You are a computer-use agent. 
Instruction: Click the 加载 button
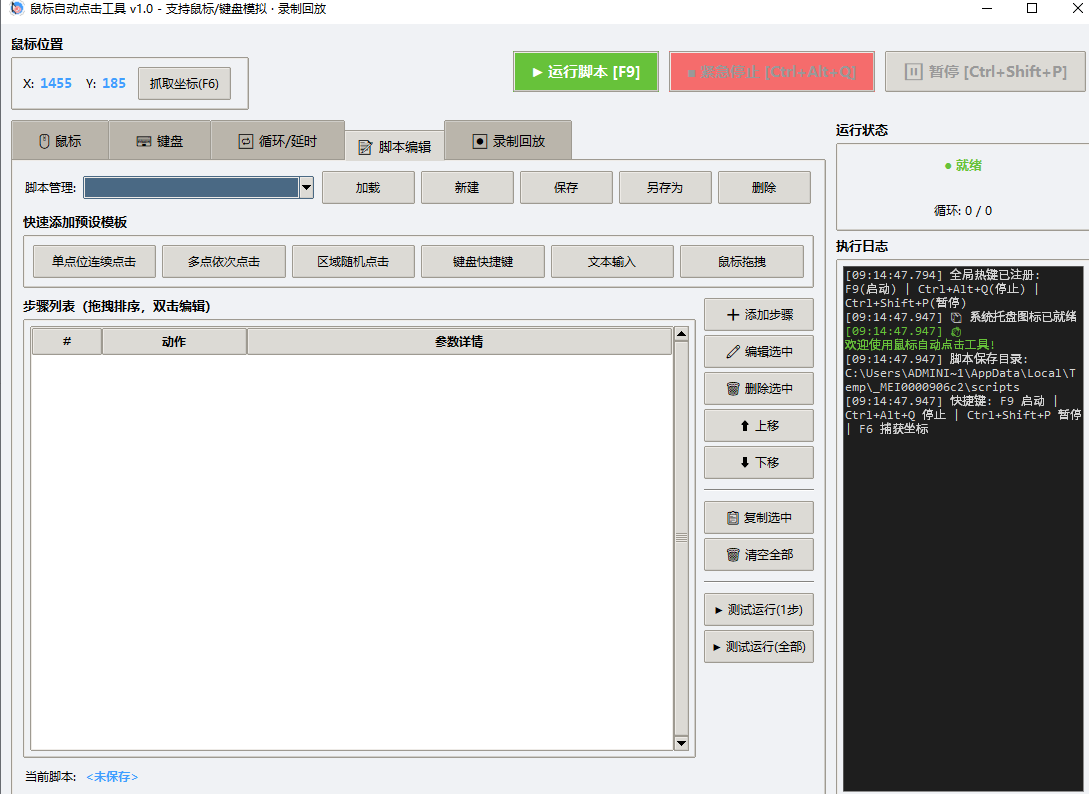point(368,188)
